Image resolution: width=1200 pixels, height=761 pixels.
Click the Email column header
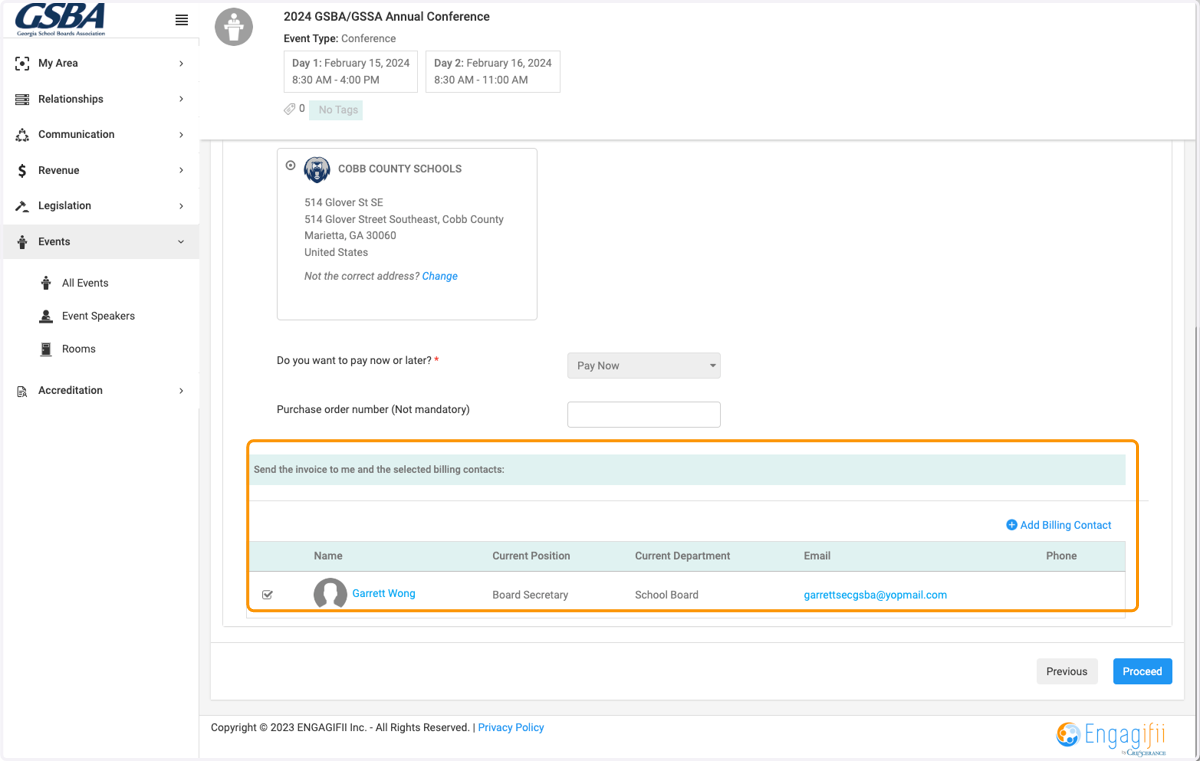[x=817, y=556]
